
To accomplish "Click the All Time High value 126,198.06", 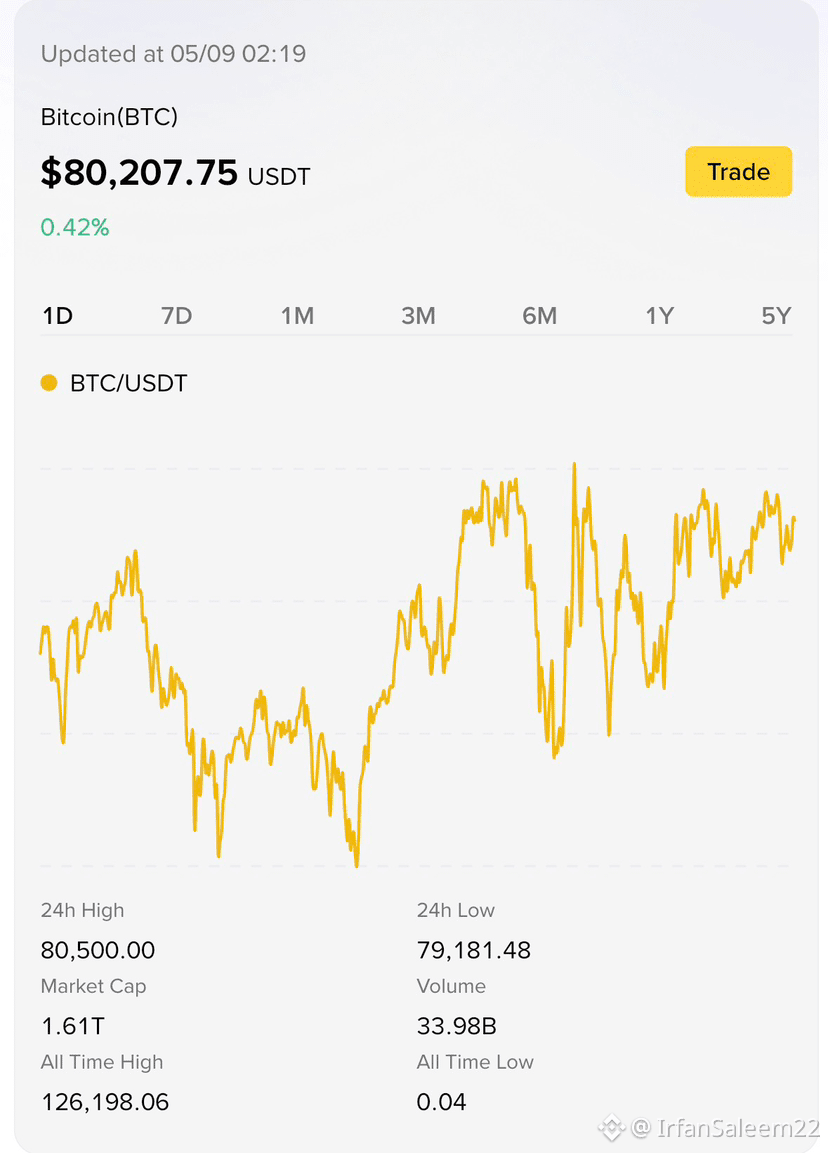I will coord(105,1102).
